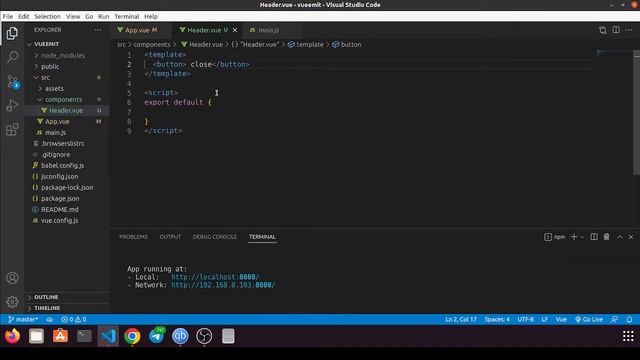Open the Extensions view
This screenshot has height=360, width=640.
pos(12,129)
